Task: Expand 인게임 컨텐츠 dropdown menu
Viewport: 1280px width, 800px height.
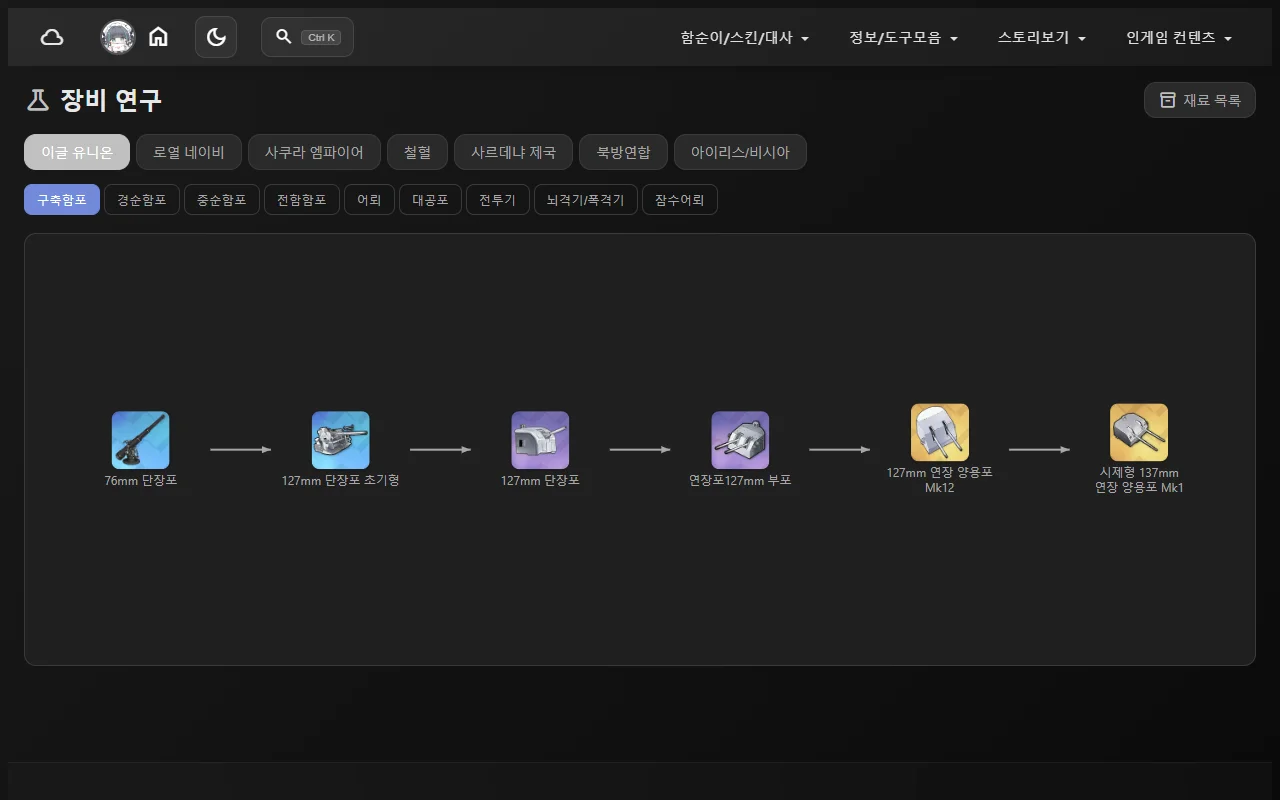Action: (1179, 38)
